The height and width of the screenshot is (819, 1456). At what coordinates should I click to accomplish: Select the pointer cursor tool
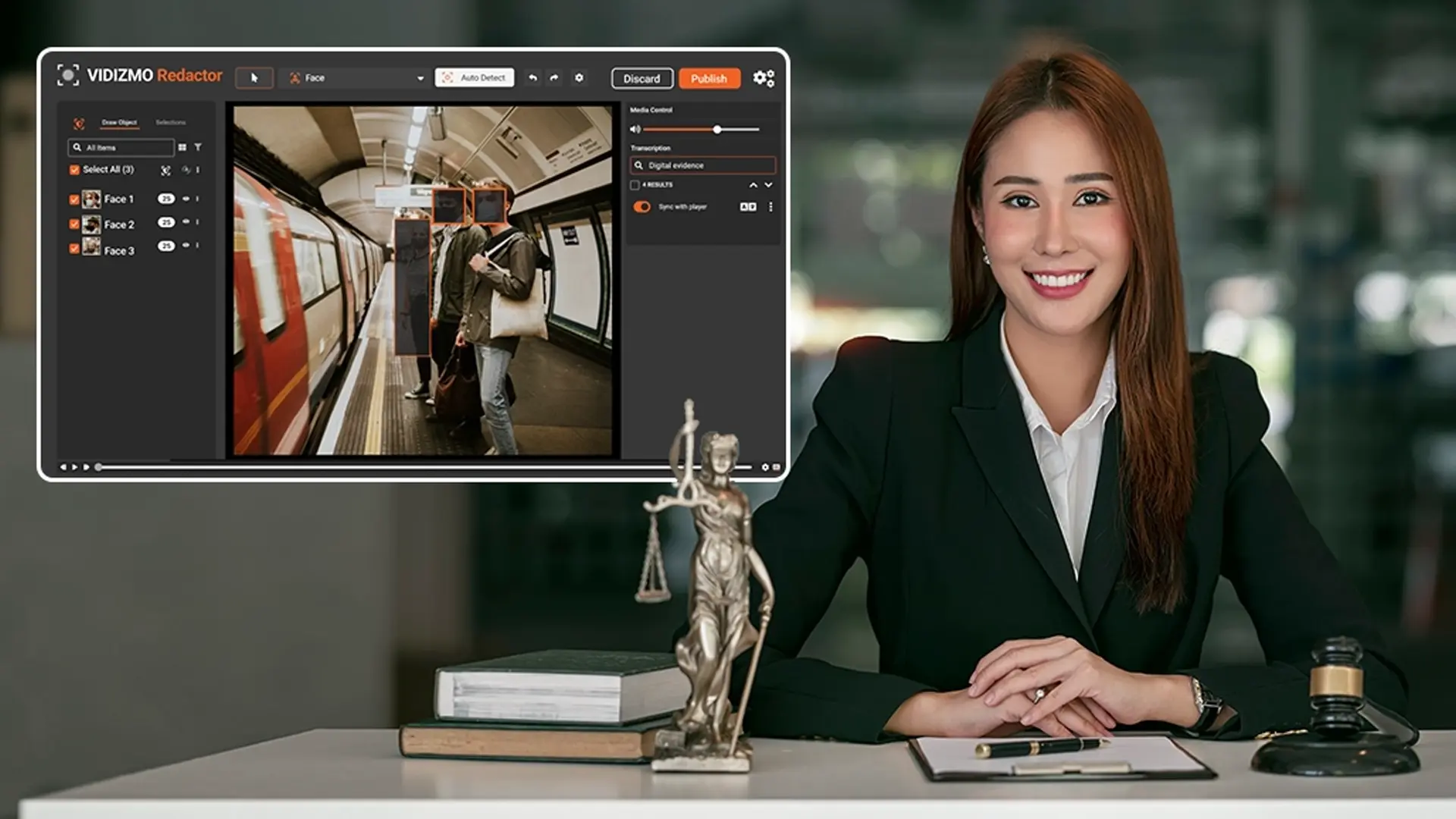pyautogui.click(x=254, y=78)
